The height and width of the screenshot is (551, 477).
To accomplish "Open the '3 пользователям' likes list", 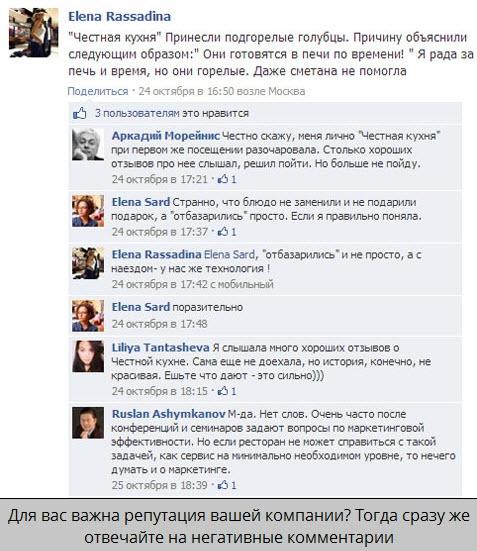I will tap(137, 113).
